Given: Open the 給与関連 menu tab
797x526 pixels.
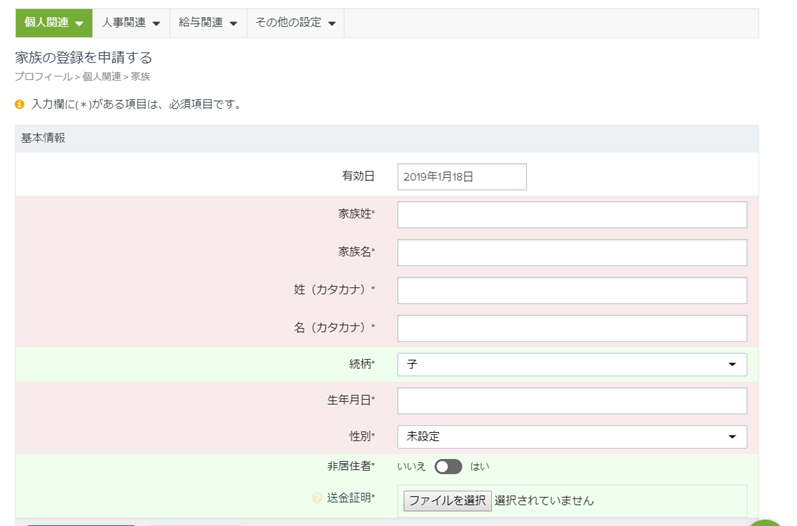Looking at the screenshot, I should click(x=208, y=23).
